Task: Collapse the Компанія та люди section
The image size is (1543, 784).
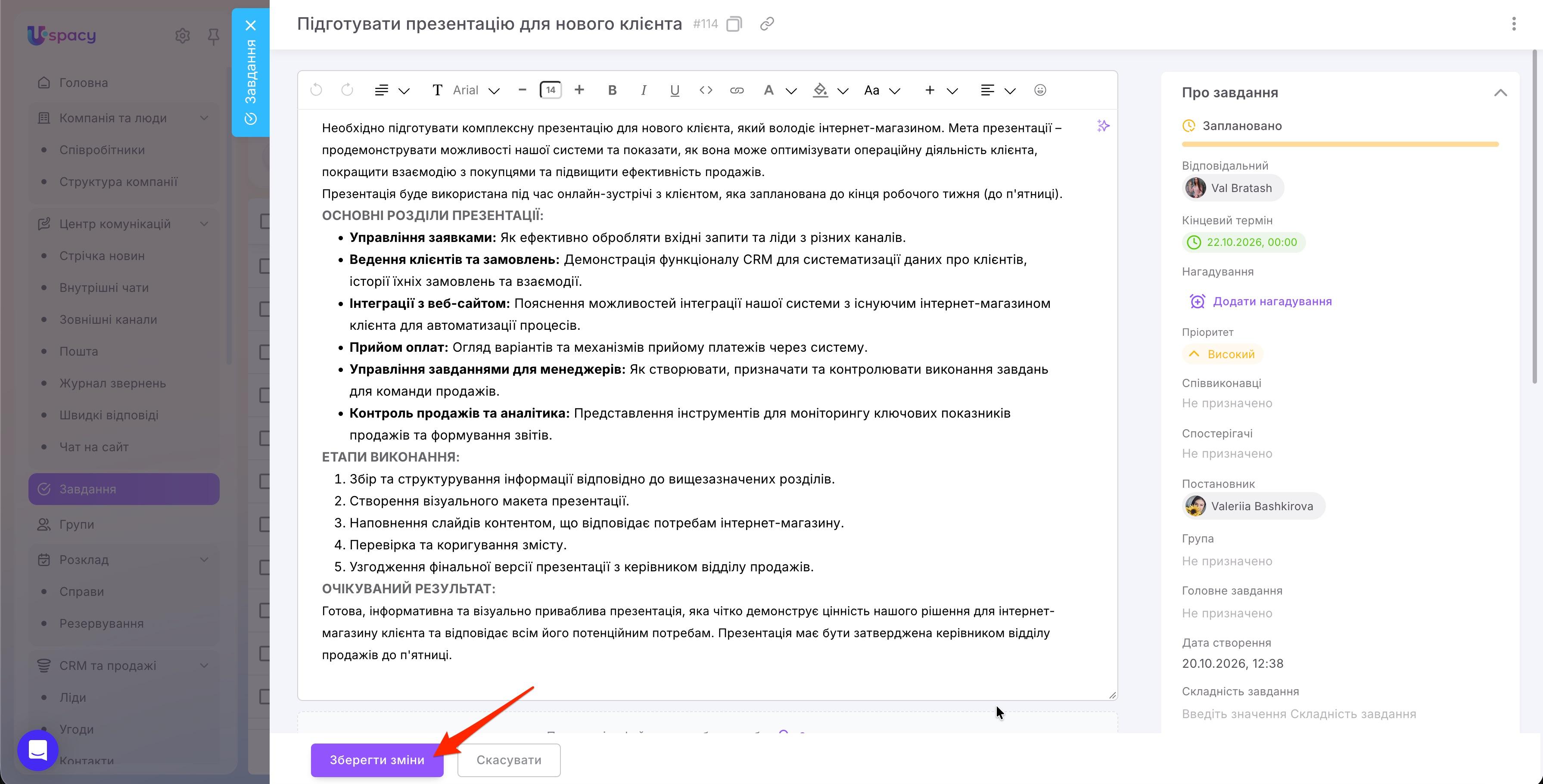Action: (204, 118)
